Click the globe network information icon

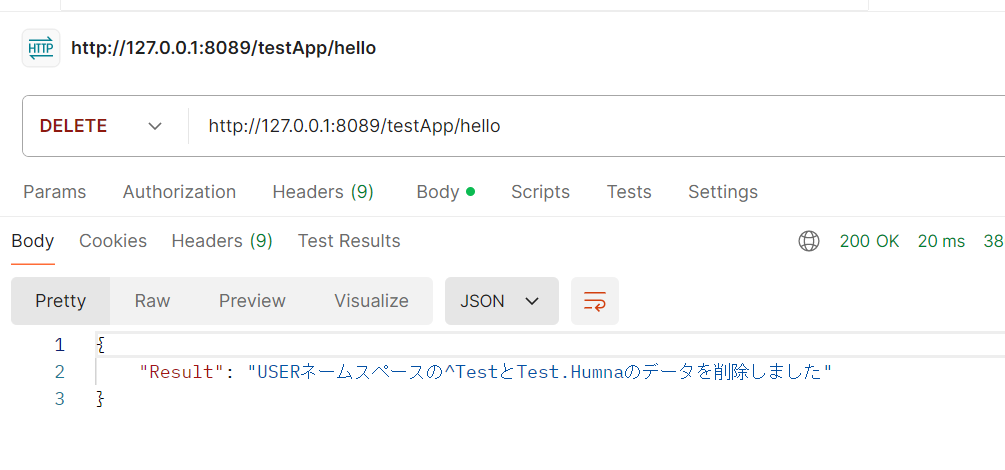click(x=809, y=241)
